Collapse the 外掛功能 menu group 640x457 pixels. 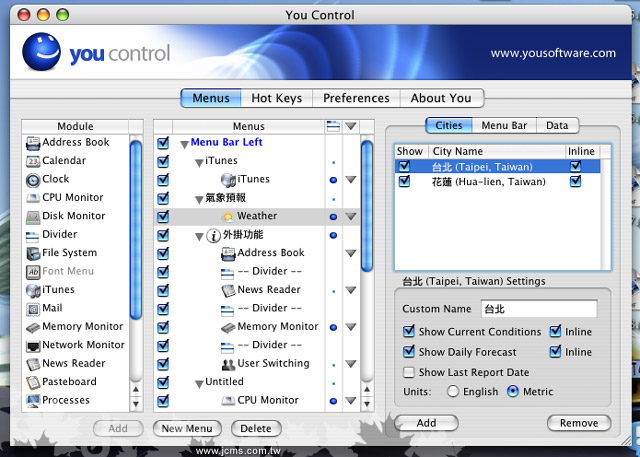(x=199, y=236)
